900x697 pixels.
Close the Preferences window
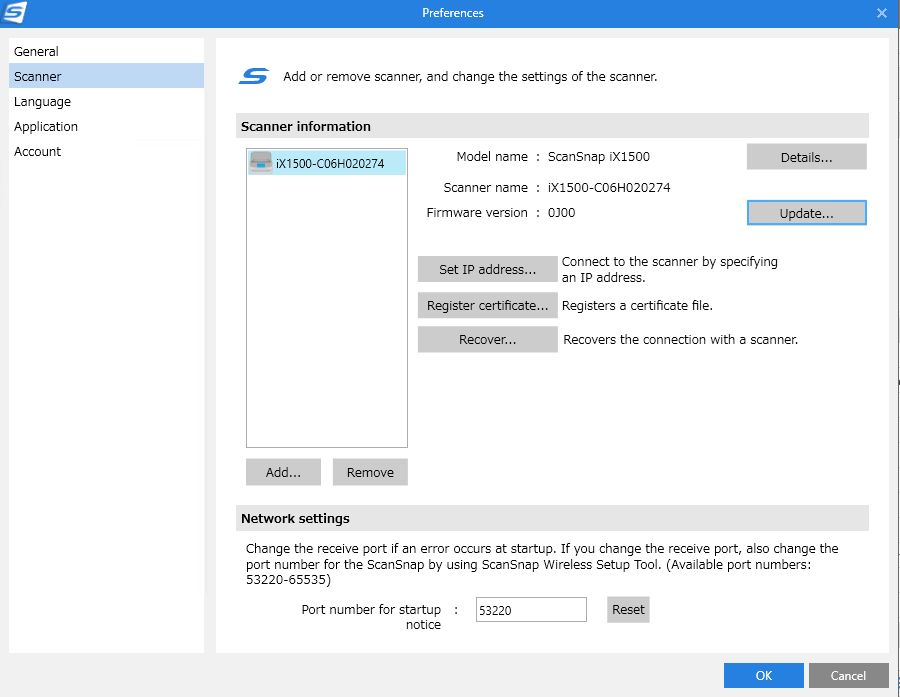pyautogui.click(x=881, y=13)
